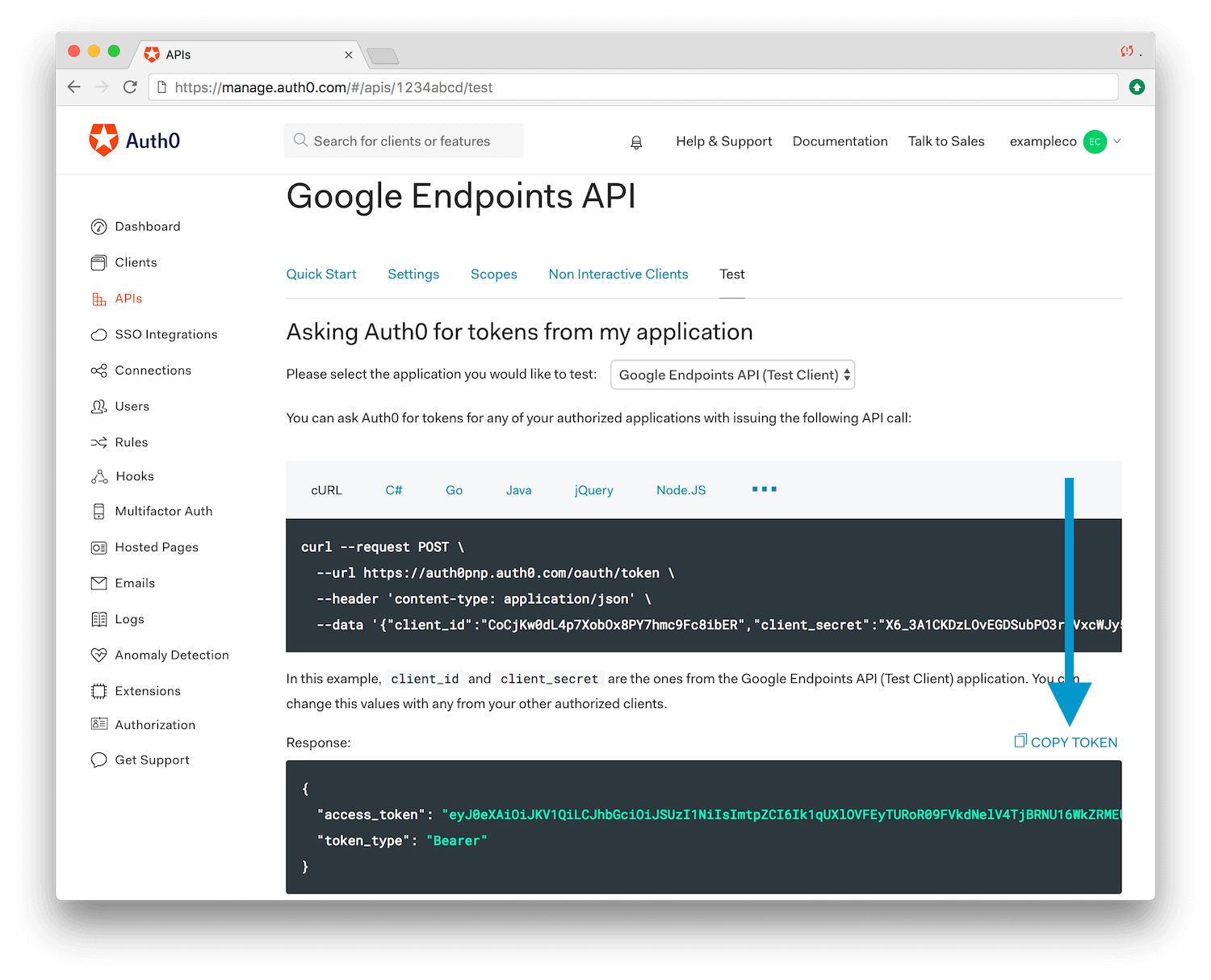Click the Dashboard sidebar icon

98,227
